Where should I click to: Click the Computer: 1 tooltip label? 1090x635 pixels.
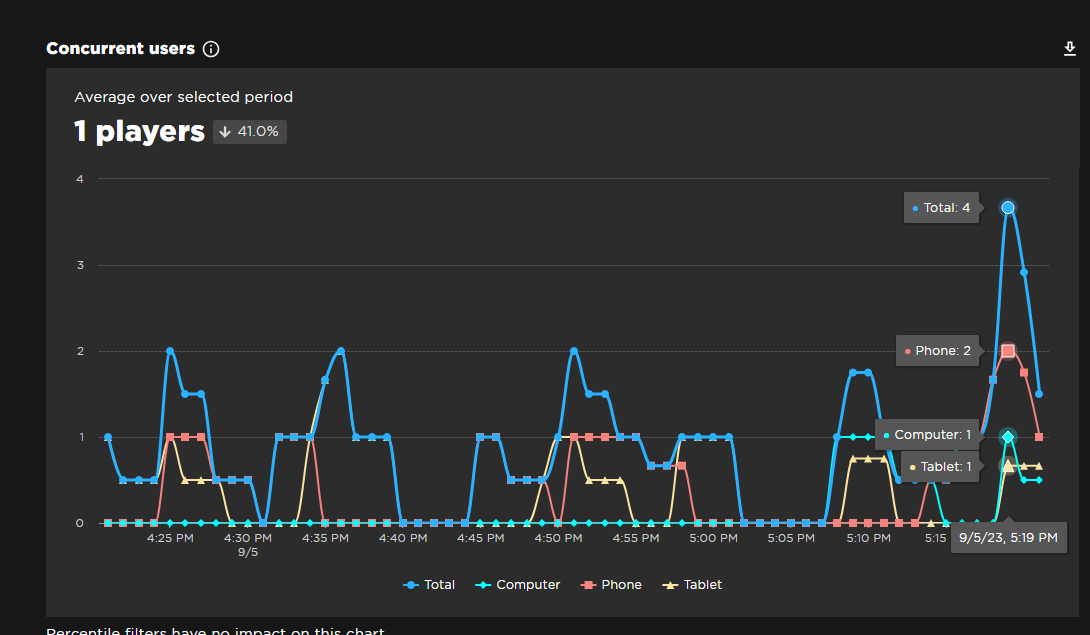pos(926,434)
